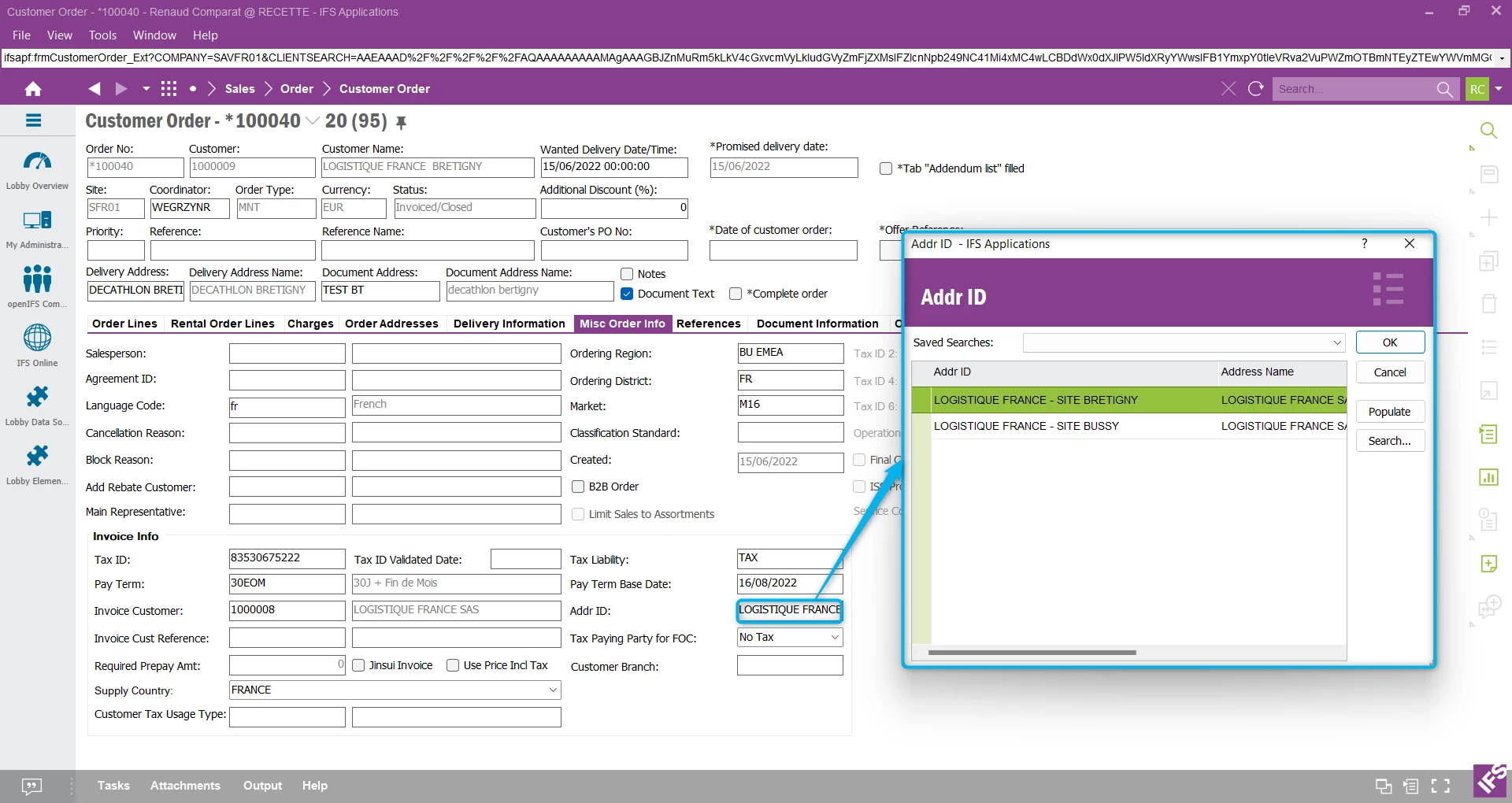Refresh the page using the refresh icon
The image size is (1512, 803).
tap(1257, 88)
